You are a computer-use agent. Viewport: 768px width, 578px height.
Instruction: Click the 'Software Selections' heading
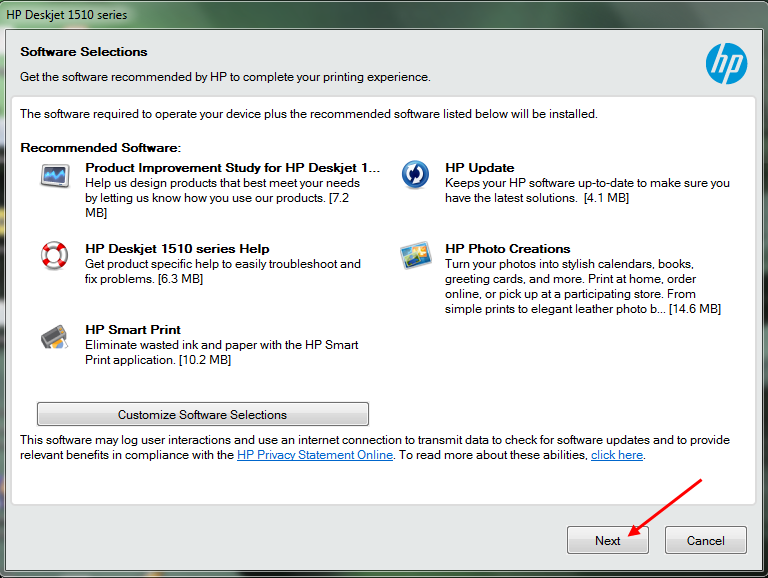pyautogui.click(x=84, y=51)
